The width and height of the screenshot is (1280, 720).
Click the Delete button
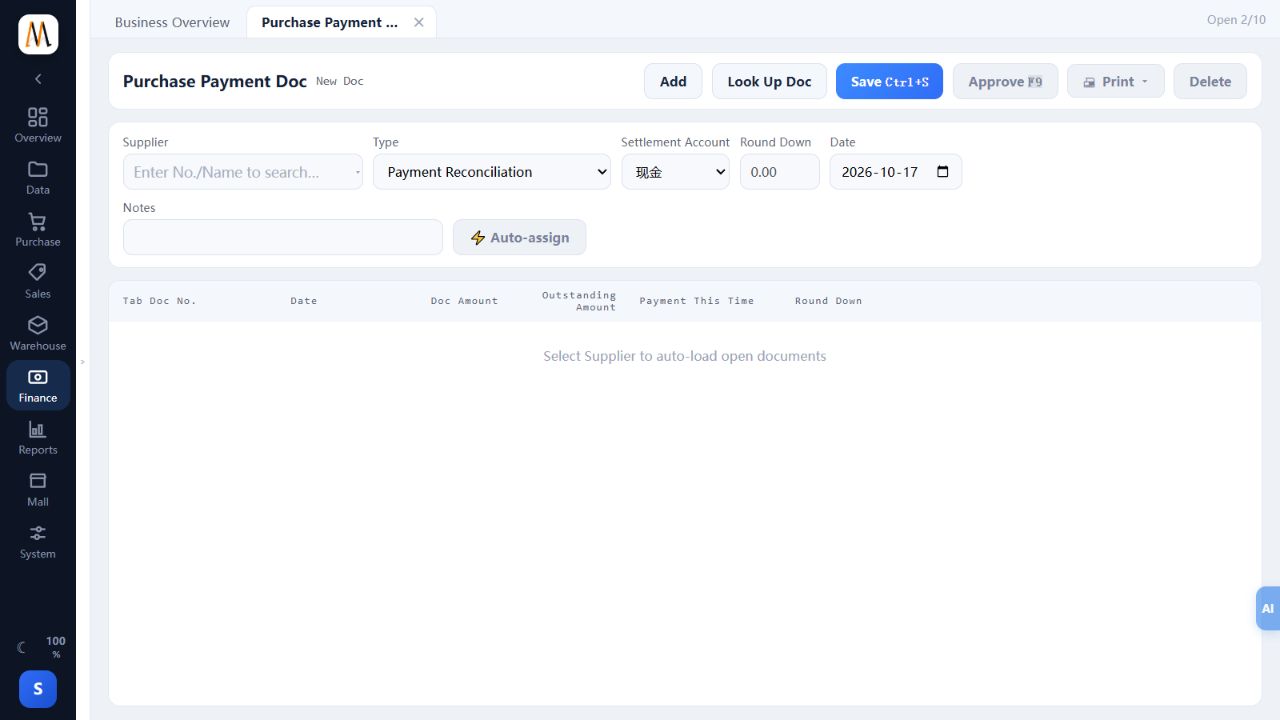click(1210, 82)
